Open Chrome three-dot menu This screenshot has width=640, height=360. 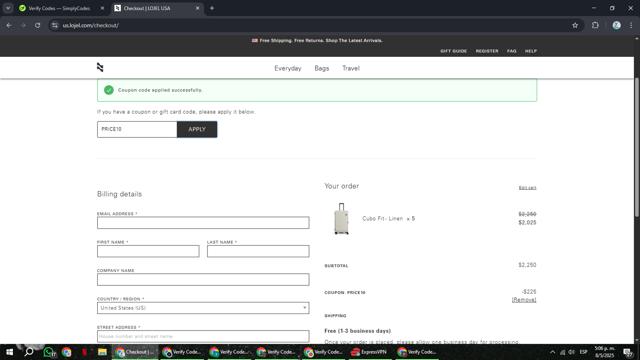(631, 25)
